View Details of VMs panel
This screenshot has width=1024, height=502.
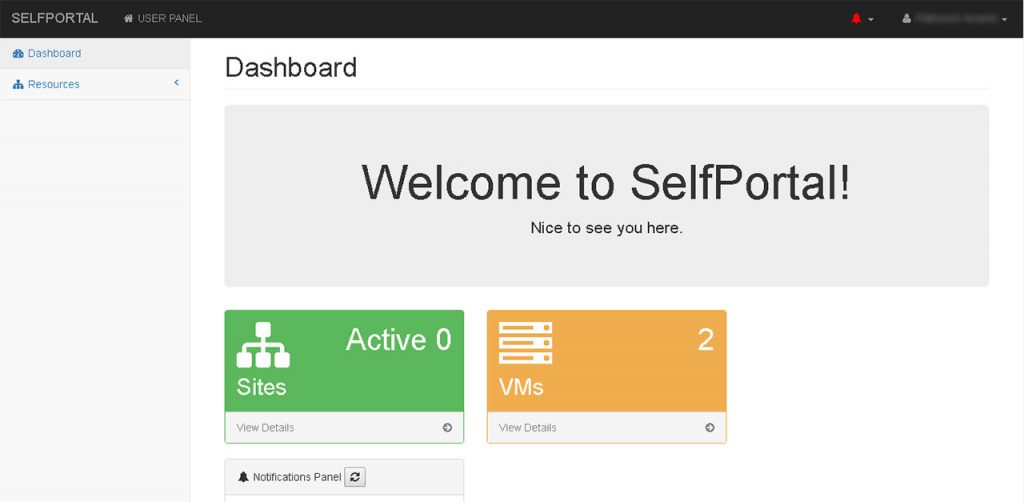607,428
